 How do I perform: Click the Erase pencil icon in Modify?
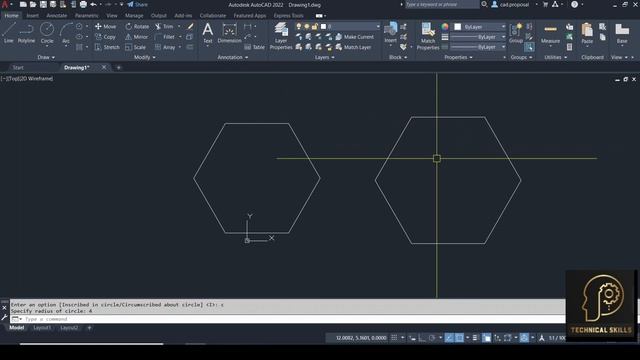[x=190, y=26]
